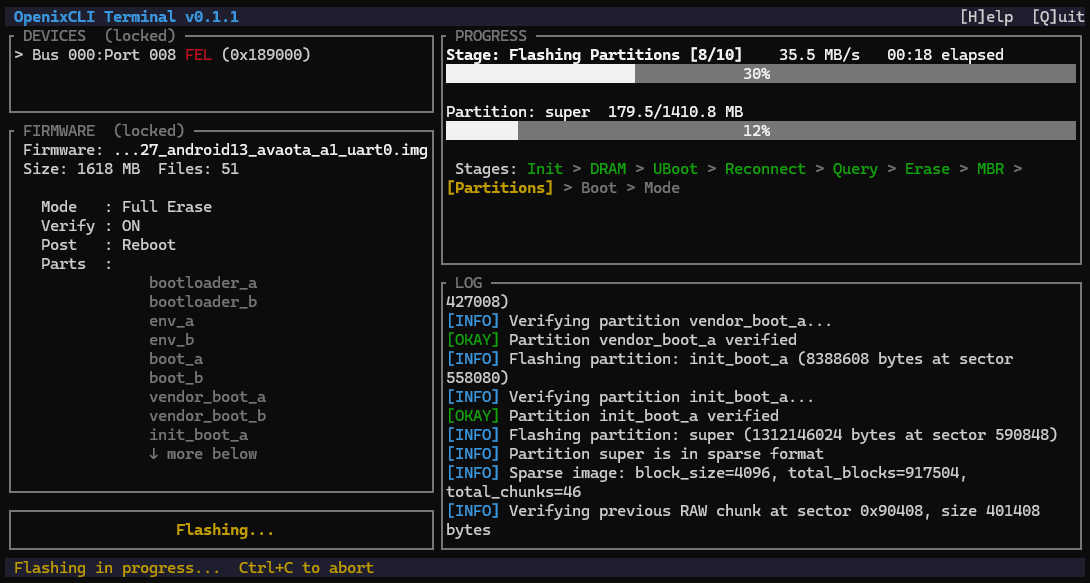
Task: Select vendor_boot_a in the parts list
Action: [x=207, y=397]
